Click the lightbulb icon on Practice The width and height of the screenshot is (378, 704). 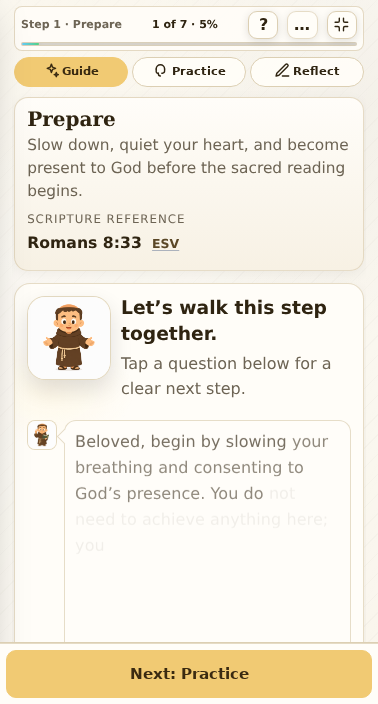[x=160, y=70]
